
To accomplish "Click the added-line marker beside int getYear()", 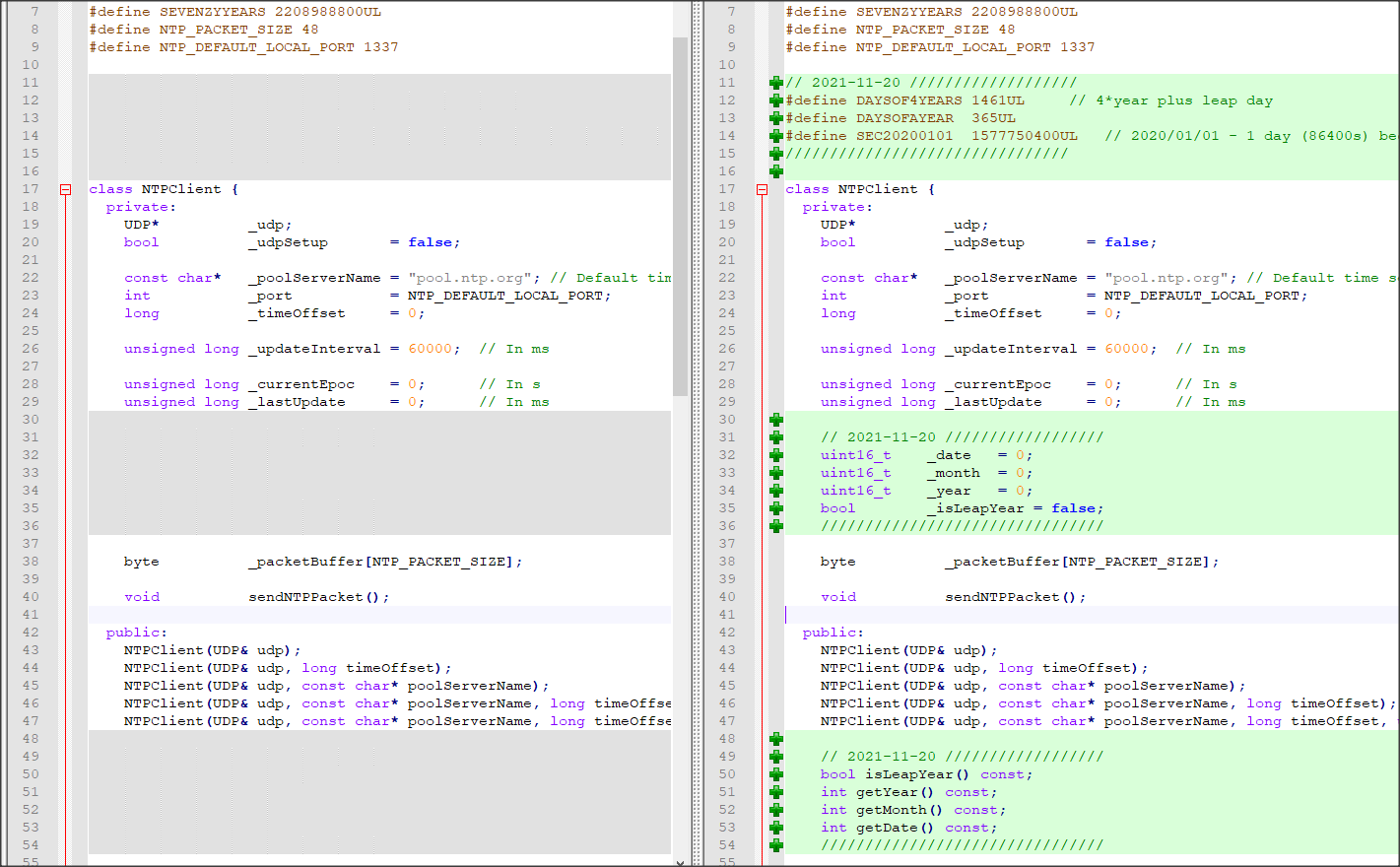I will (x=776, y=792).
